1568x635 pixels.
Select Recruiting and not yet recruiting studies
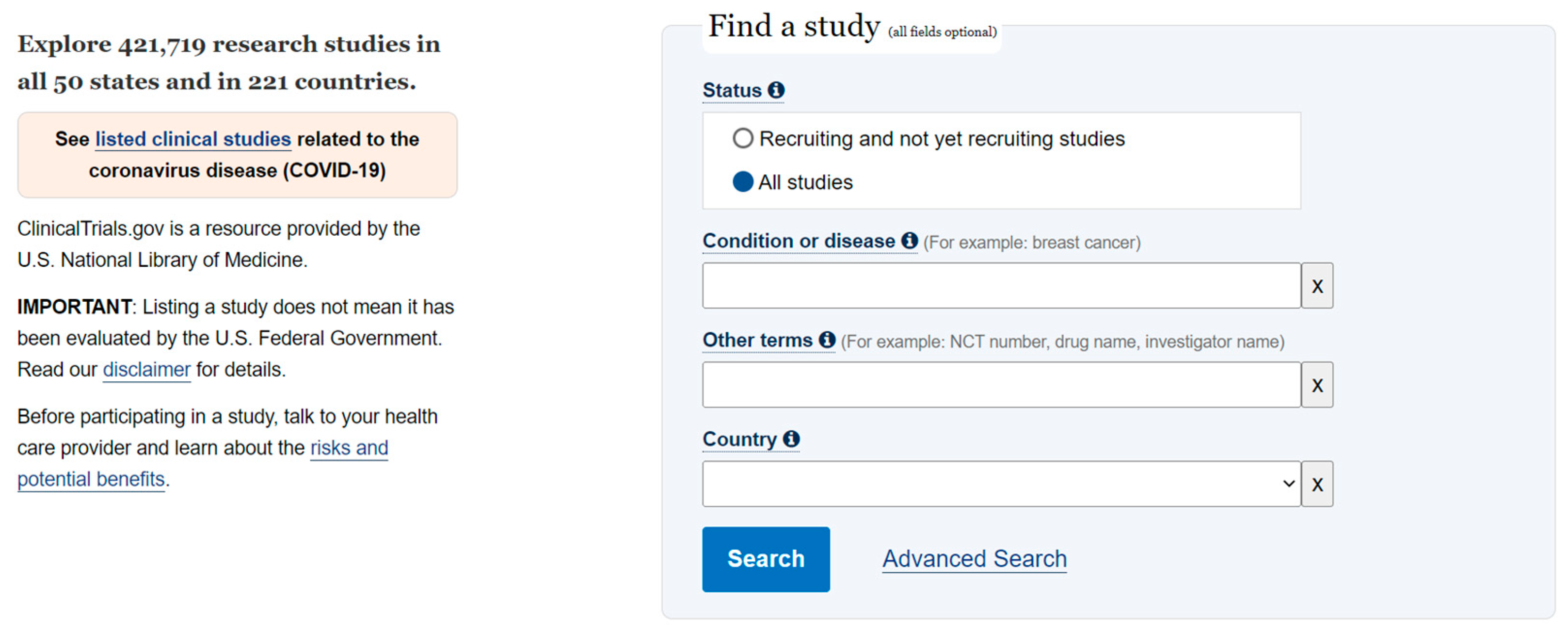click(743, 139)
